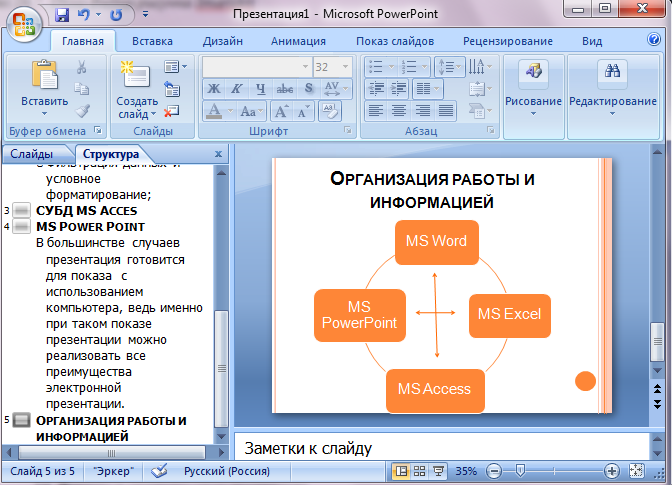Select slide 3 СУБД MS ACCES outline
The width and height of the screenshot is (672, 485).
(x=86, y=210)
